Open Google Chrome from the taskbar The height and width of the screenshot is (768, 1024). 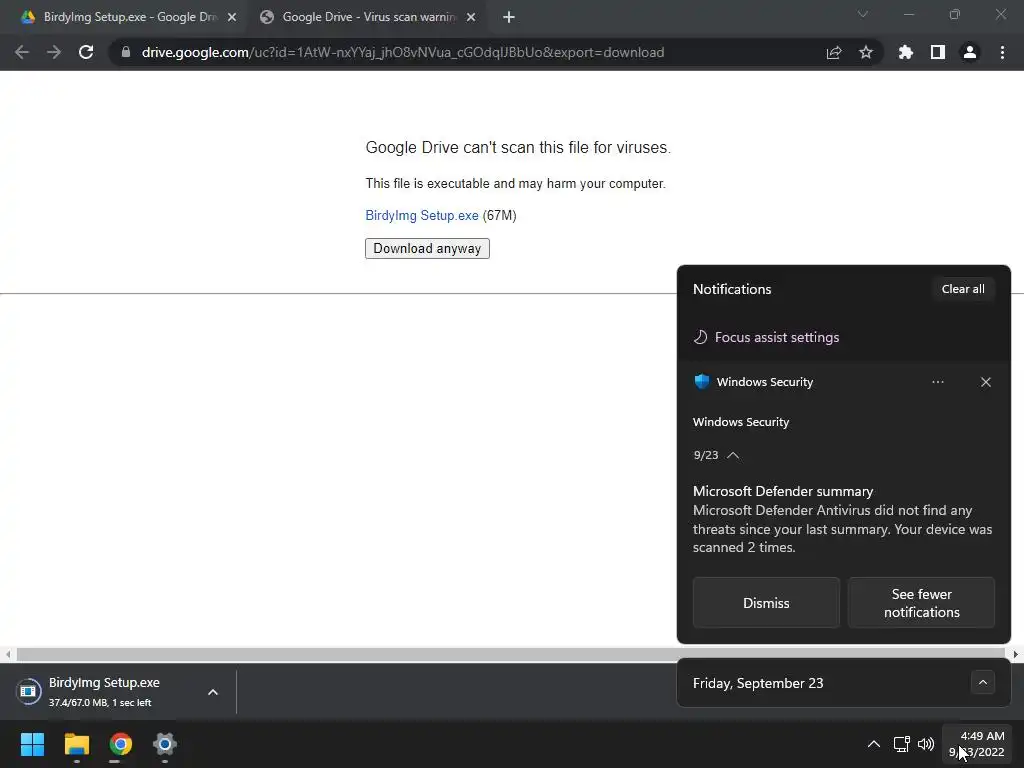click(x=121, y=744)
